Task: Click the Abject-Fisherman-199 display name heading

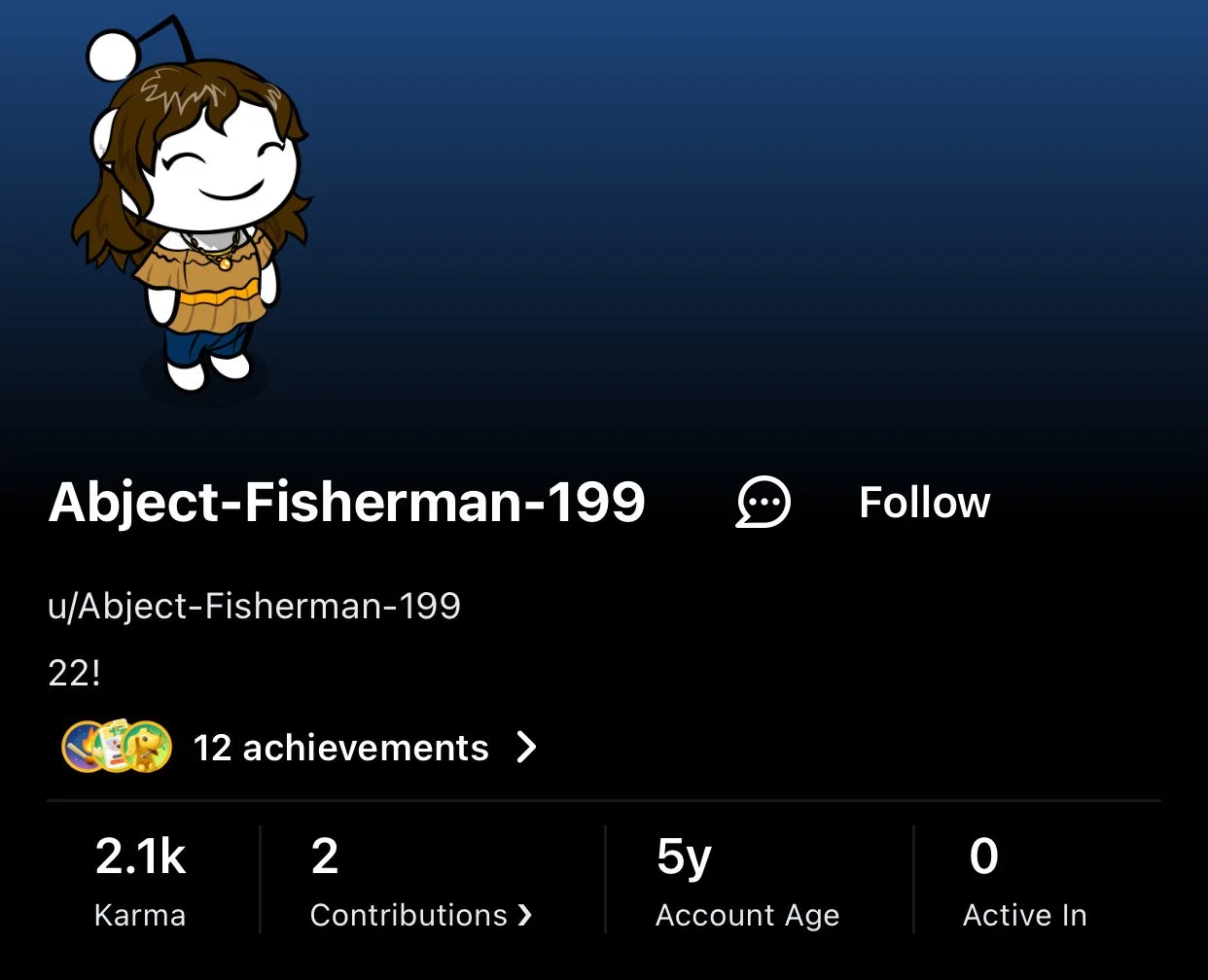Action: tap(347, 503)
